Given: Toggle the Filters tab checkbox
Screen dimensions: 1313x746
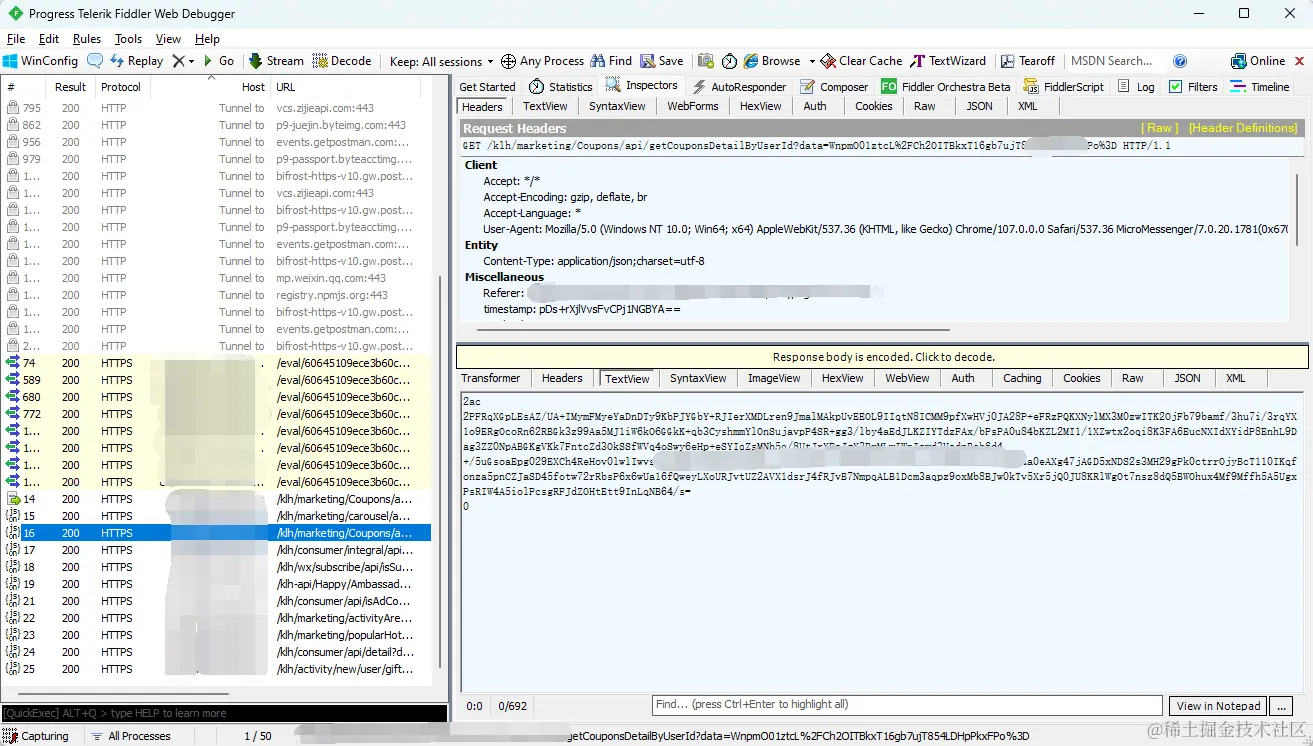Looking at the screenshot, I should (1176, 87).
